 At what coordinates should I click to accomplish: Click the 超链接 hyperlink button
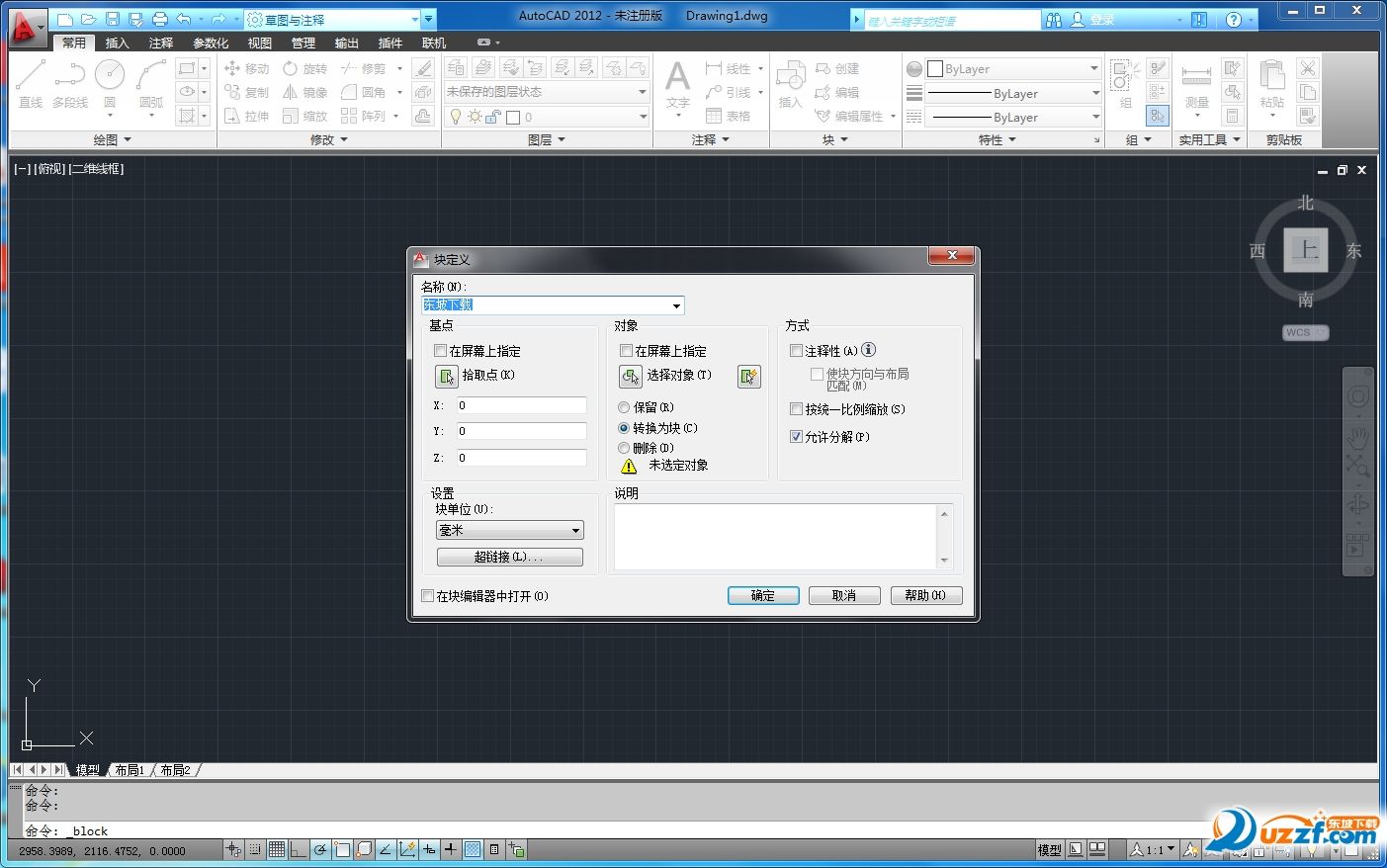point(509,557)
